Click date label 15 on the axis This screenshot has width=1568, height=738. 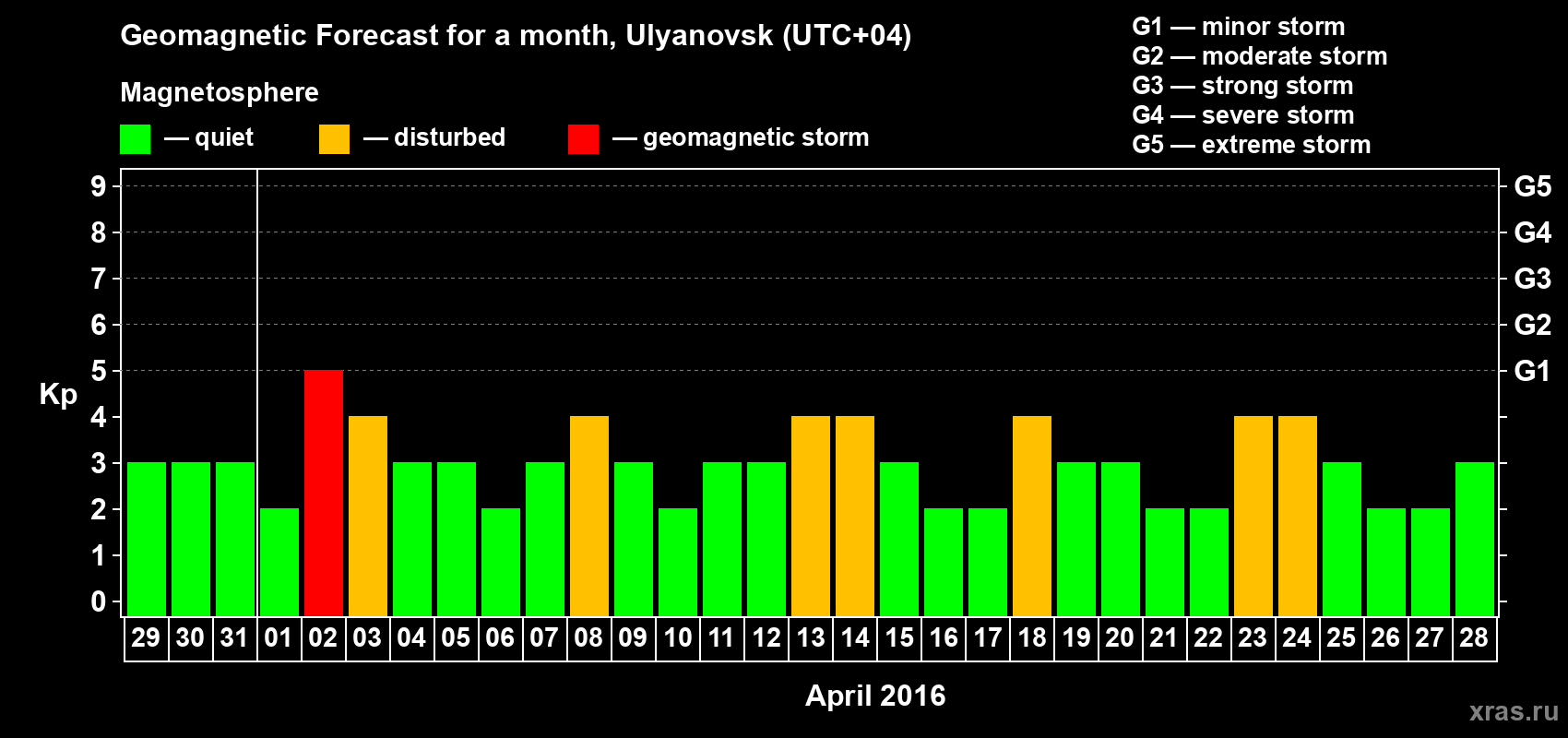click(x=899, y=638)
